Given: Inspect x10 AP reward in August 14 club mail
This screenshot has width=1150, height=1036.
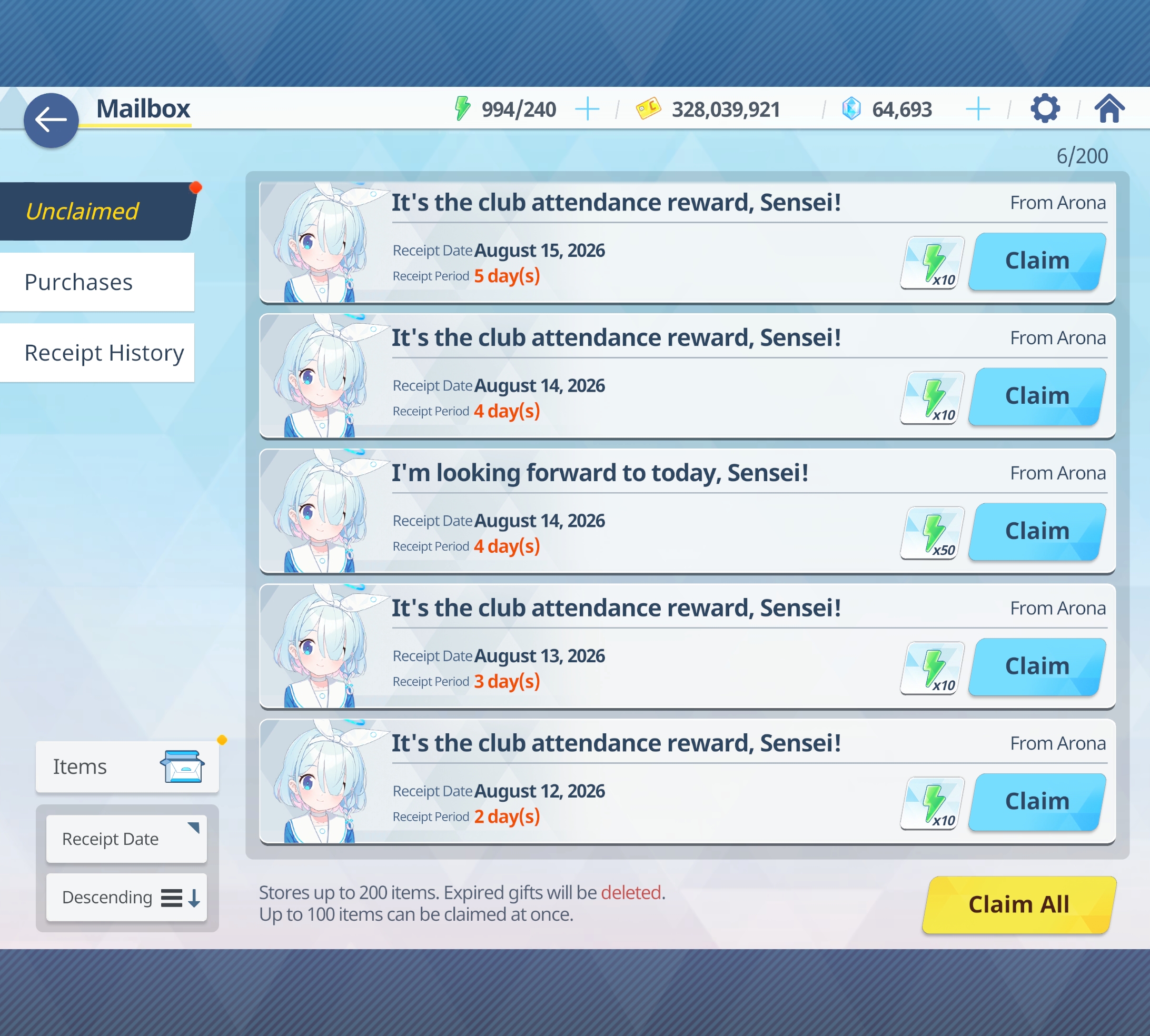Looking at the screenshot, I should click(933, 397).
